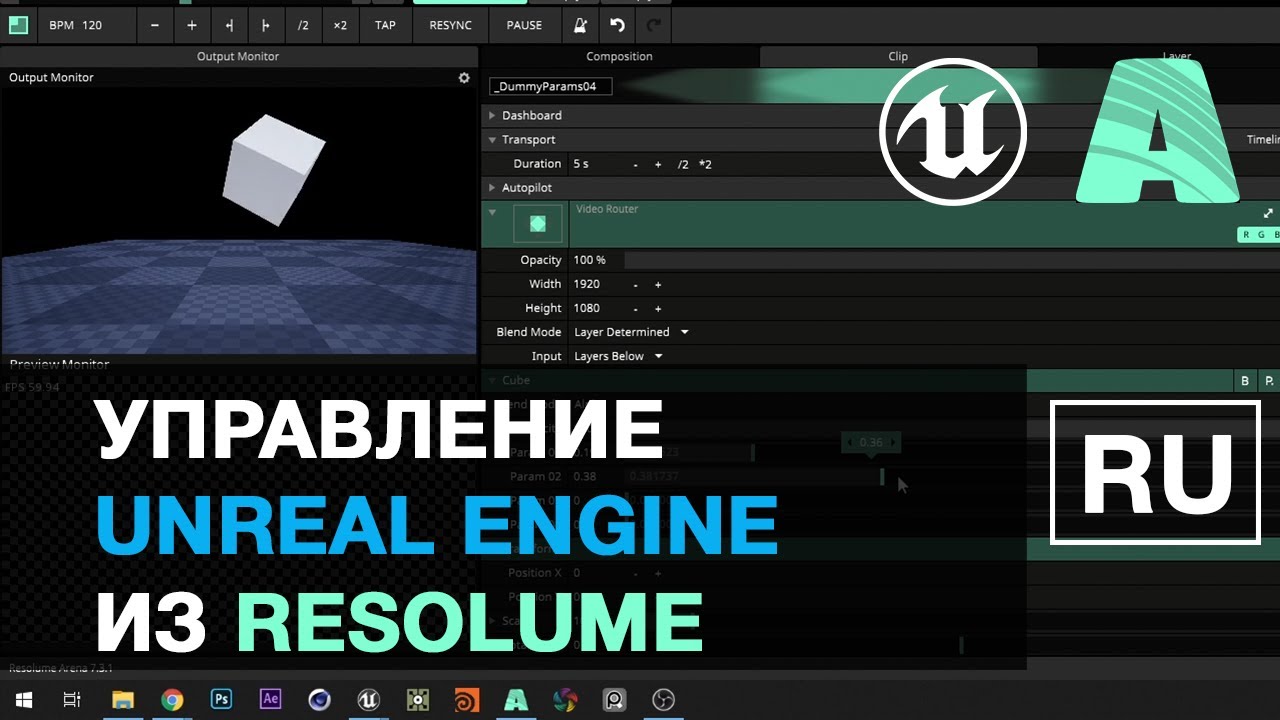Open the PureRef taskbar icon

click(614, 699)
